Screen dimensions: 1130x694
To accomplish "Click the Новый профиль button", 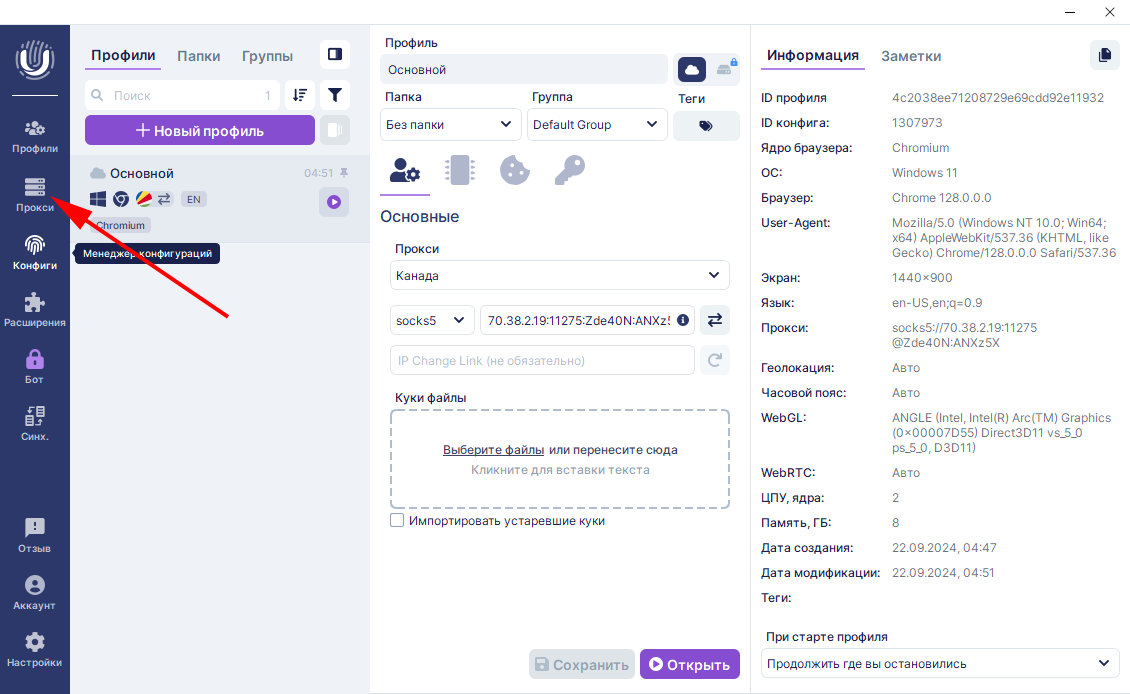I will [x=200, y=130].
